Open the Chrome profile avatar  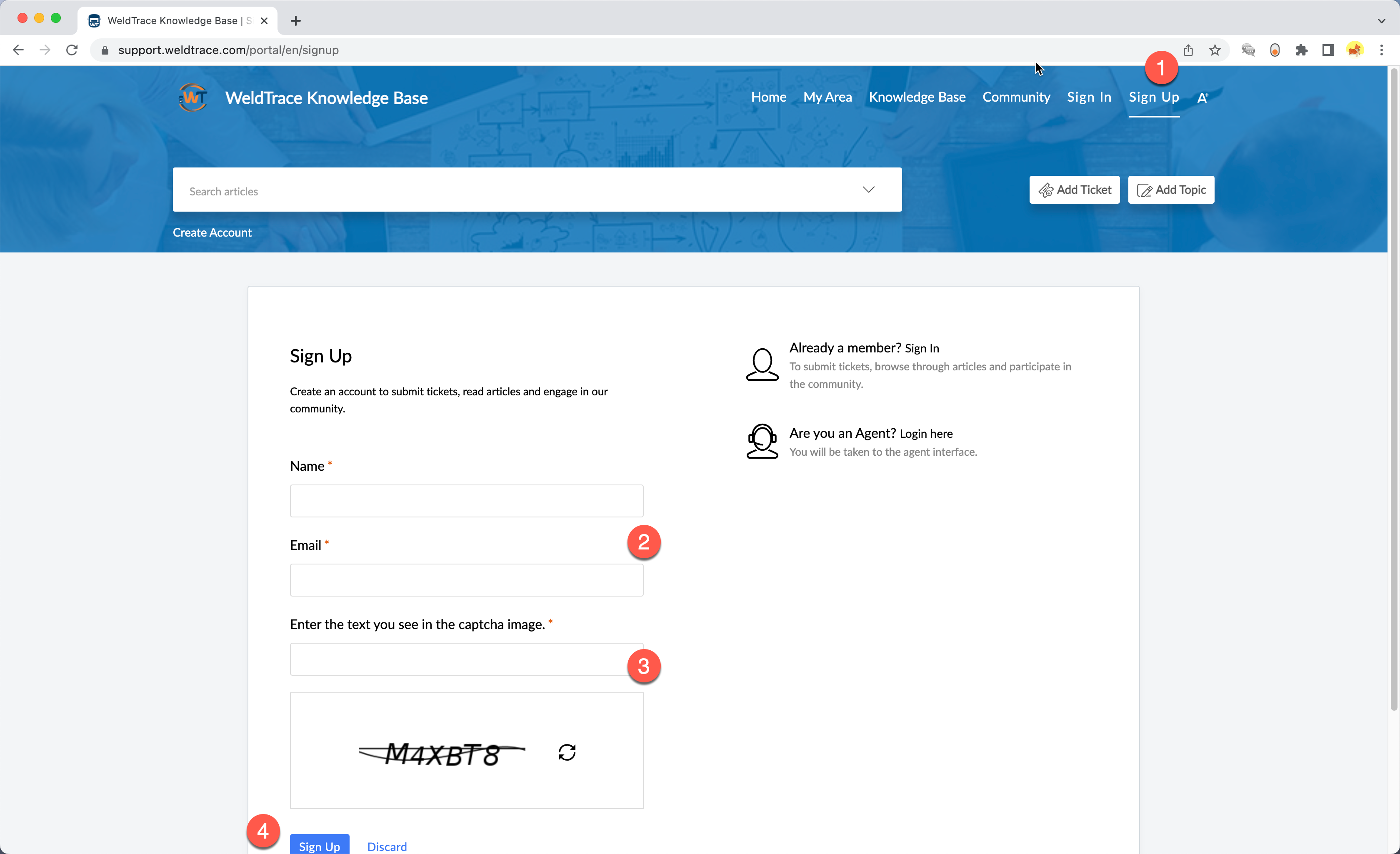click(x=1355, y=50)
